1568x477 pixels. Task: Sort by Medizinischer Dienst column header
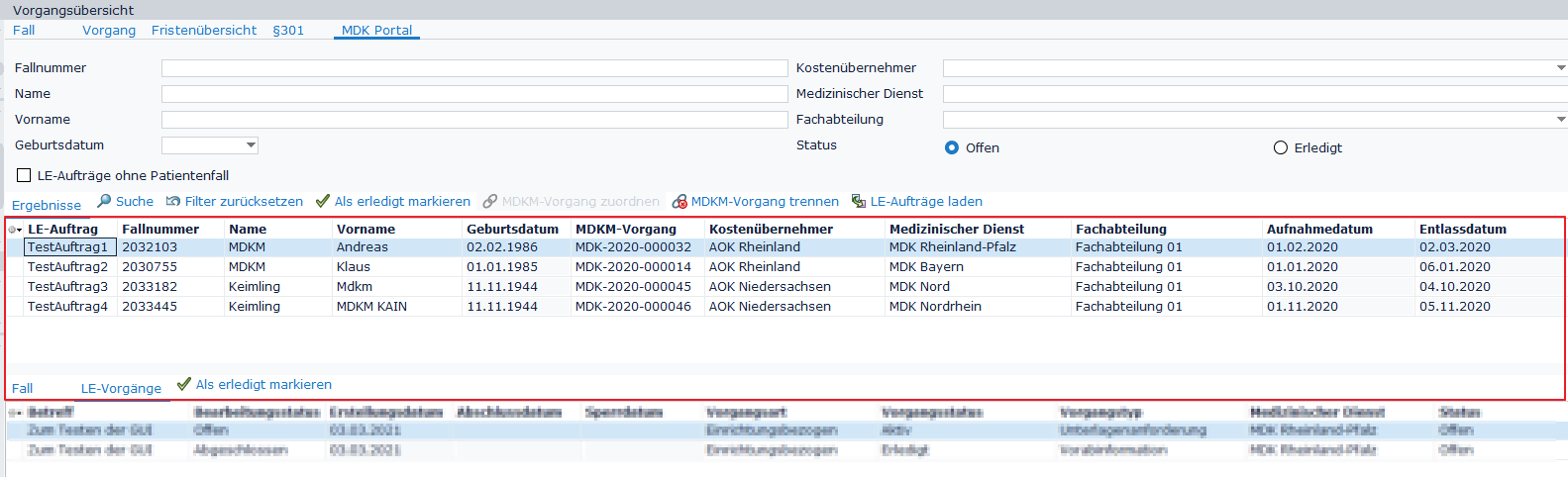coord(957,230)
